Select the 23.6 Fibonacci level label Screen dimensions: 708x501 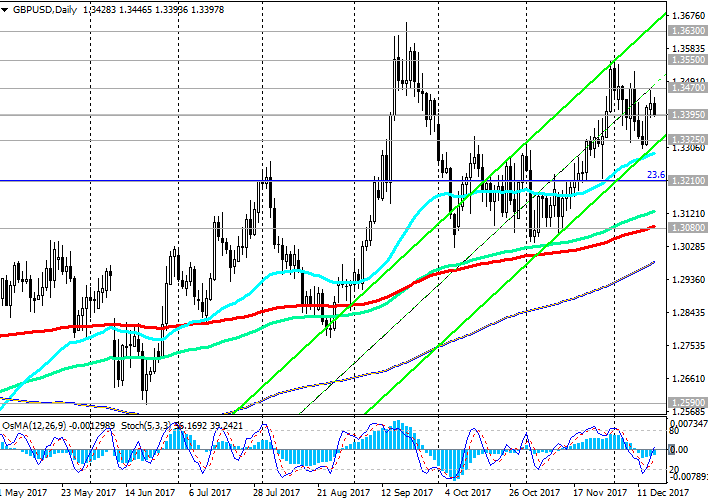point(656,175)
